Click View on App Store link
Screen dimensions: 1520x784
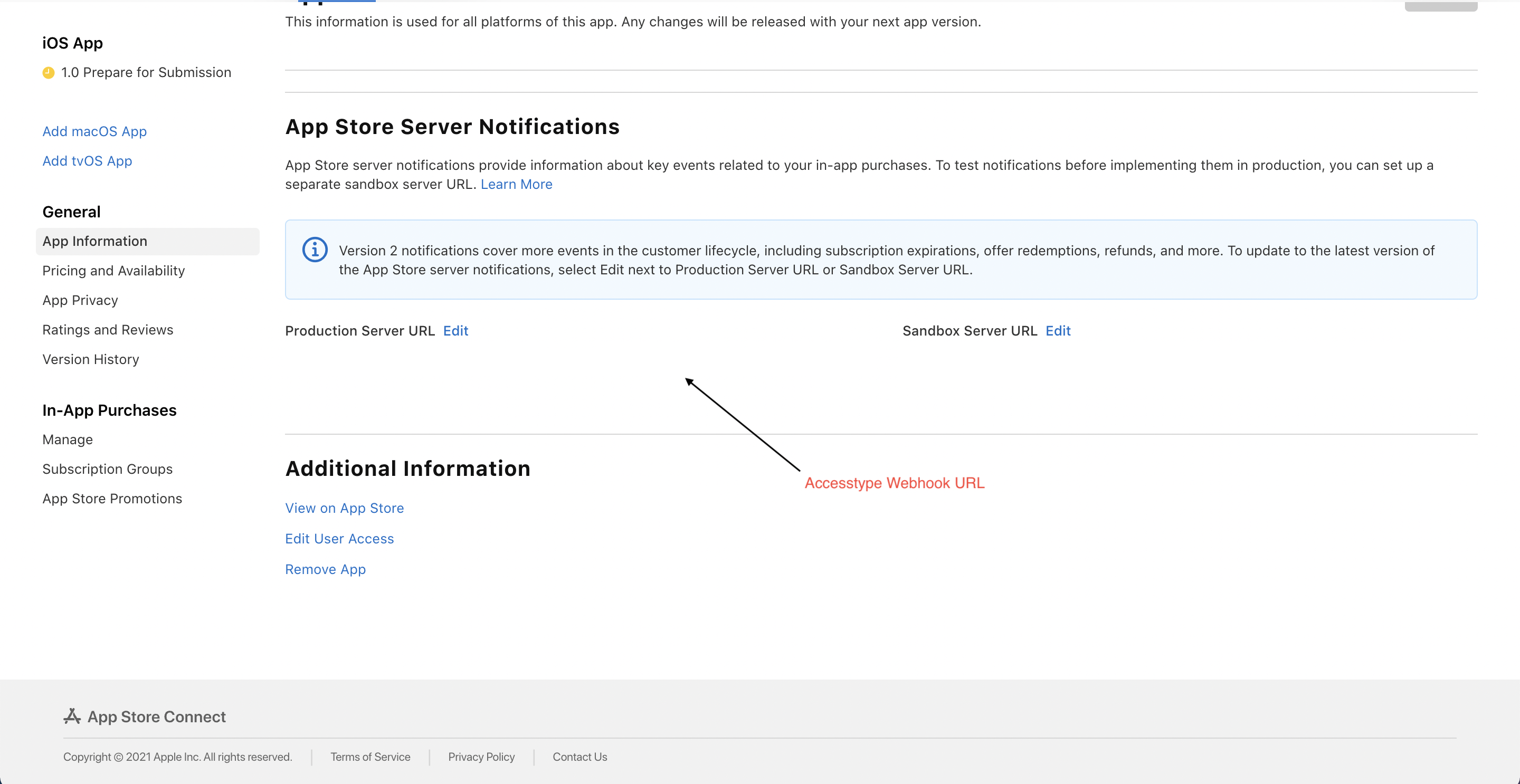(x=344, y=507)
